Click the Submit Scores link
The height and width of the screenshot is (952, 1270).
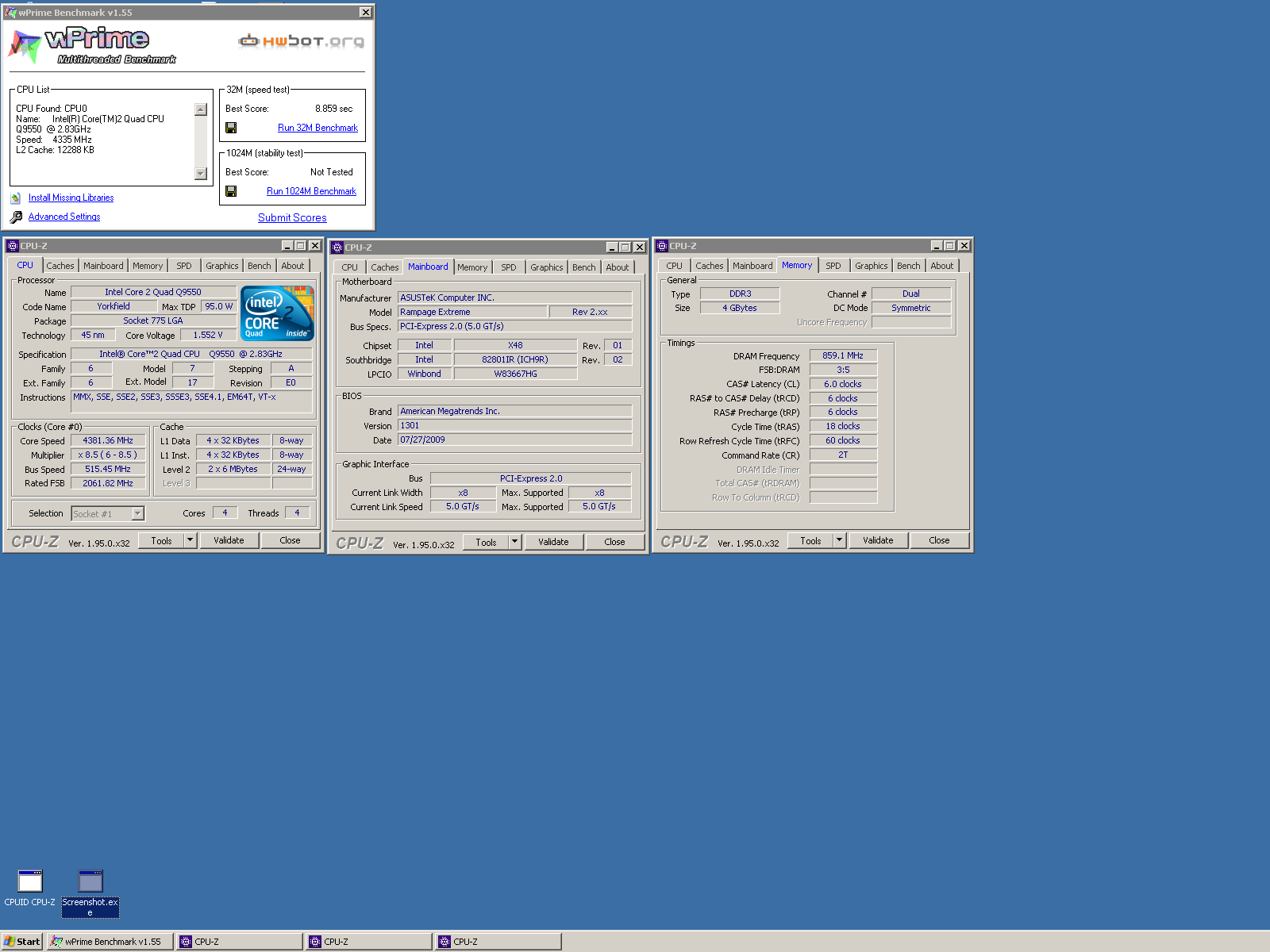click(292, 217)
